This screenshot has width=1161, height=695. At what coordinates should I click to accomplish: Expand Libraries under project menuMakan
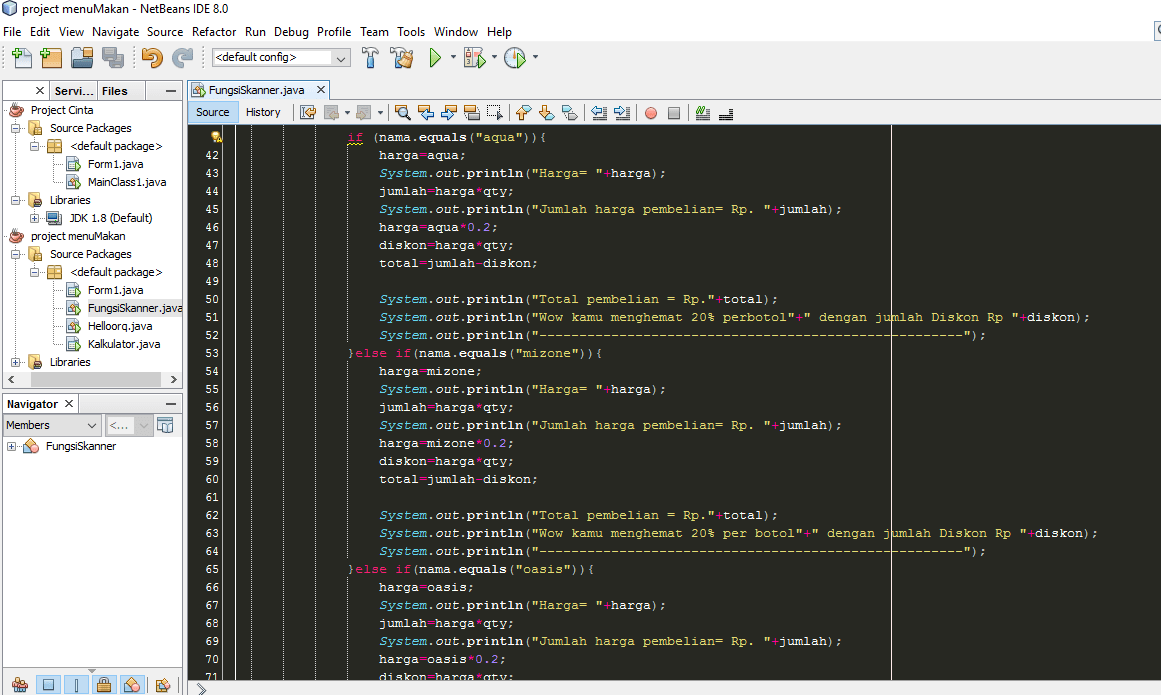[x=16, y=362]
